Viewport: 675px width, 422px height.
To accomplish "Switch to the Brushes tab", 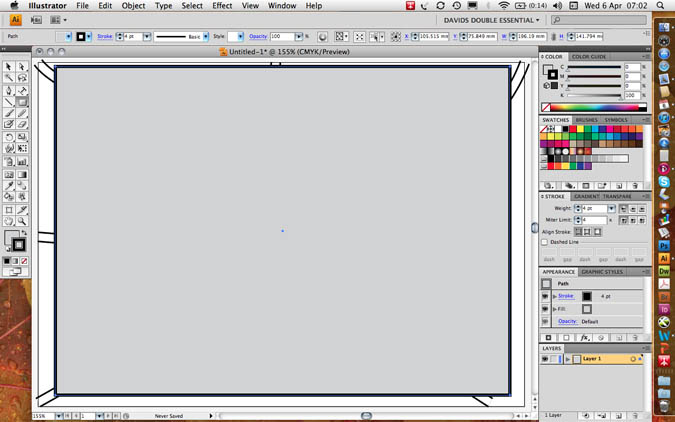I will click(586, 120).
